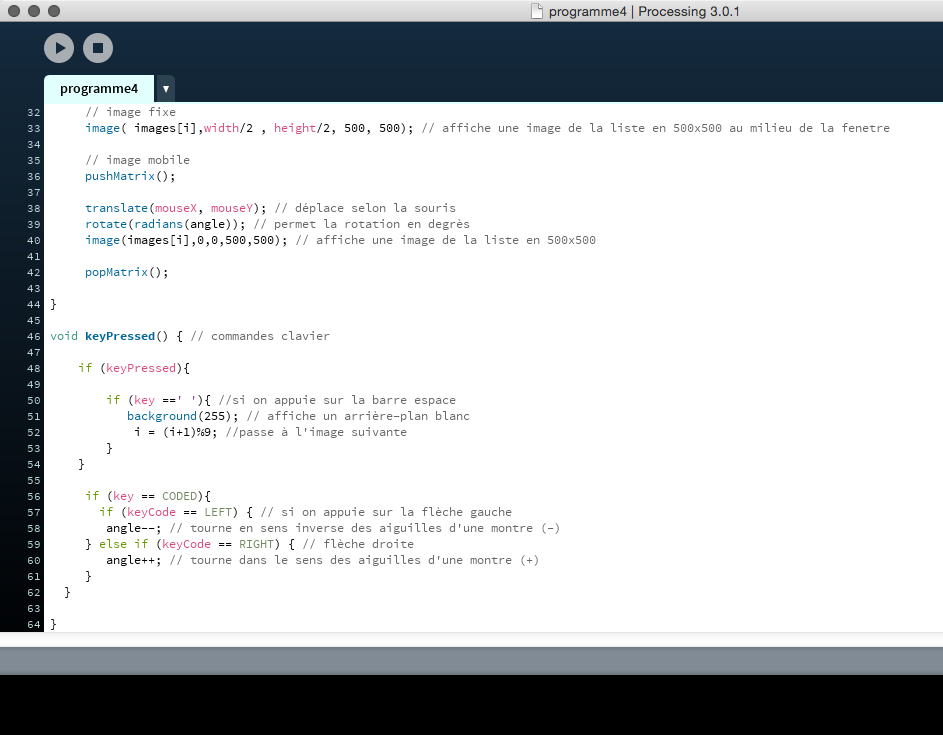
Task: Select the programme4 tab
Action: 99,88
